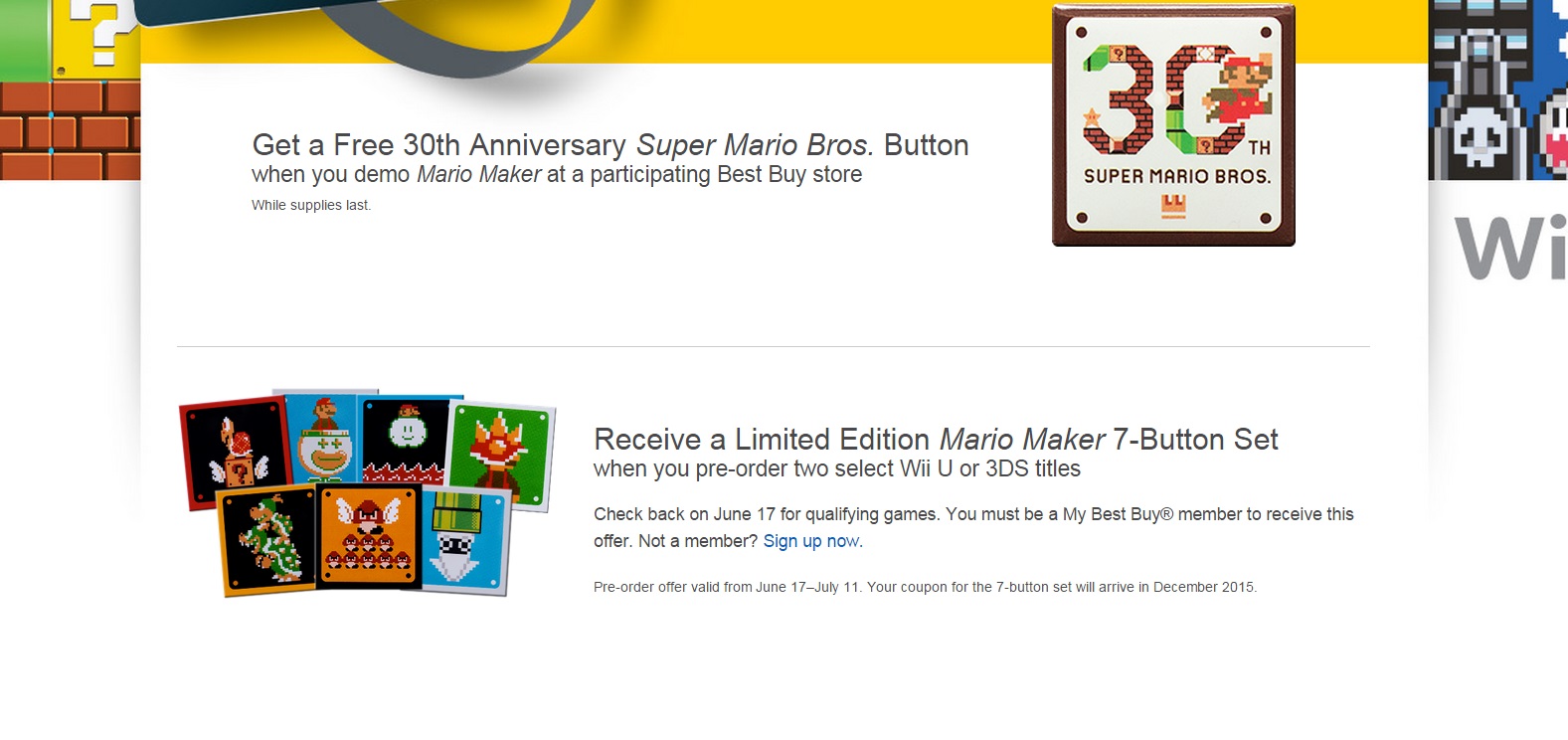
Task: Click the 30th Anniversary Super Mario Bros. badge
Action: pos(1173,125)
